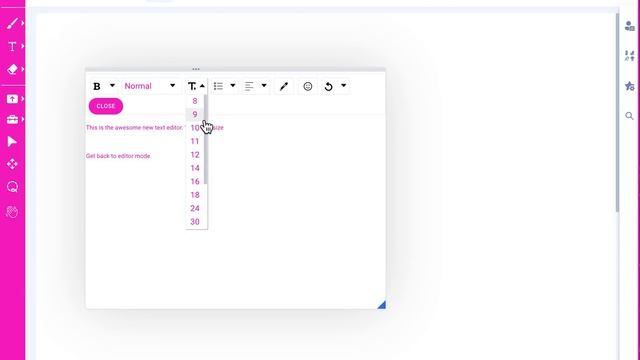Click the search magnifier on right

tap(629, 116)
